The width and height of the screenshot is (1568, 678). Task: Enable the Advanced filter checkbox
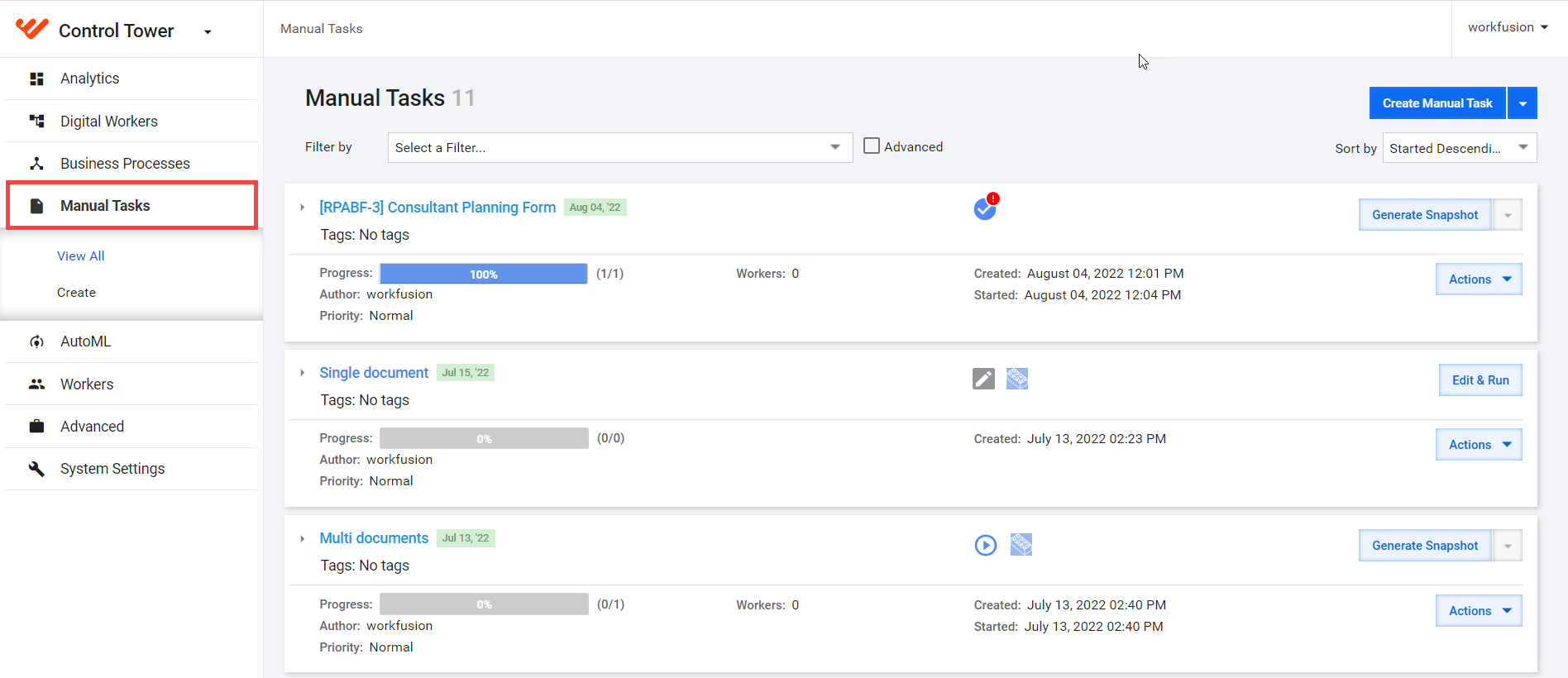(x=872, y=146)
